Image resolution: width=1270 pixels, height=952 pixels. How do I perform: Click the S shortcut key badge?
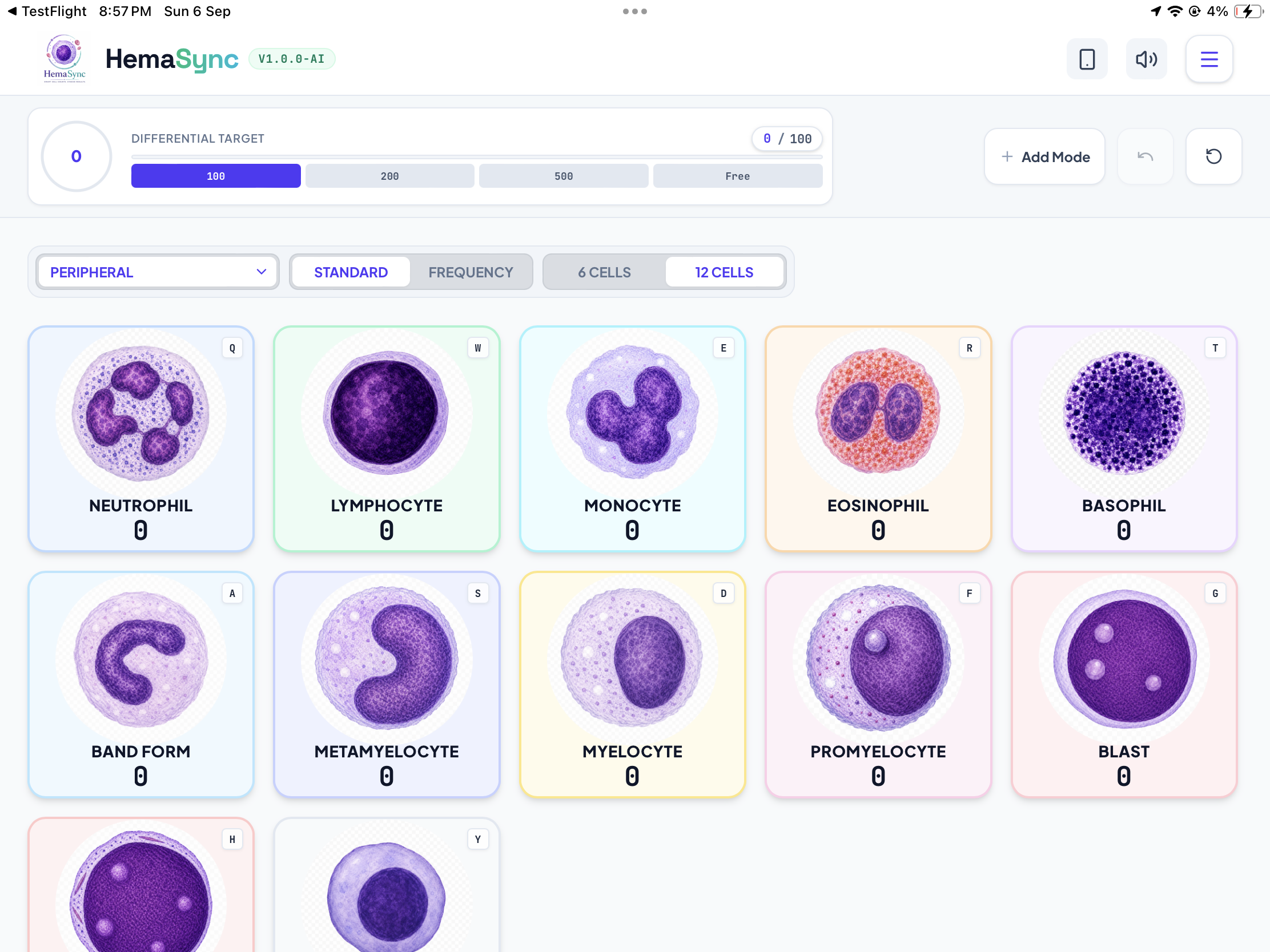[478, 594]
